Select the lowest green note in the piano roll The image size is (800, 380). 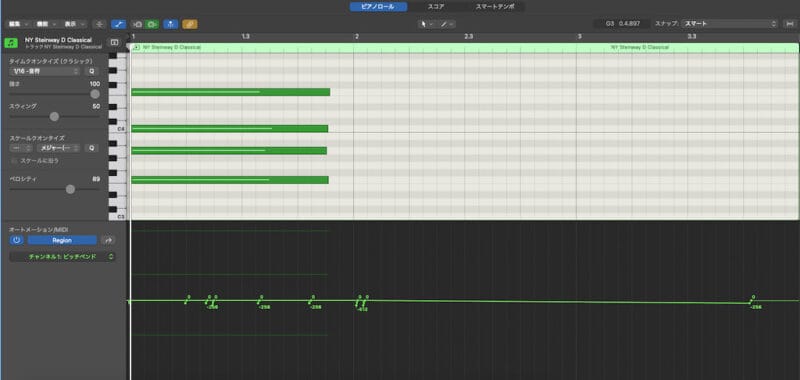click(x=230, y=180)
